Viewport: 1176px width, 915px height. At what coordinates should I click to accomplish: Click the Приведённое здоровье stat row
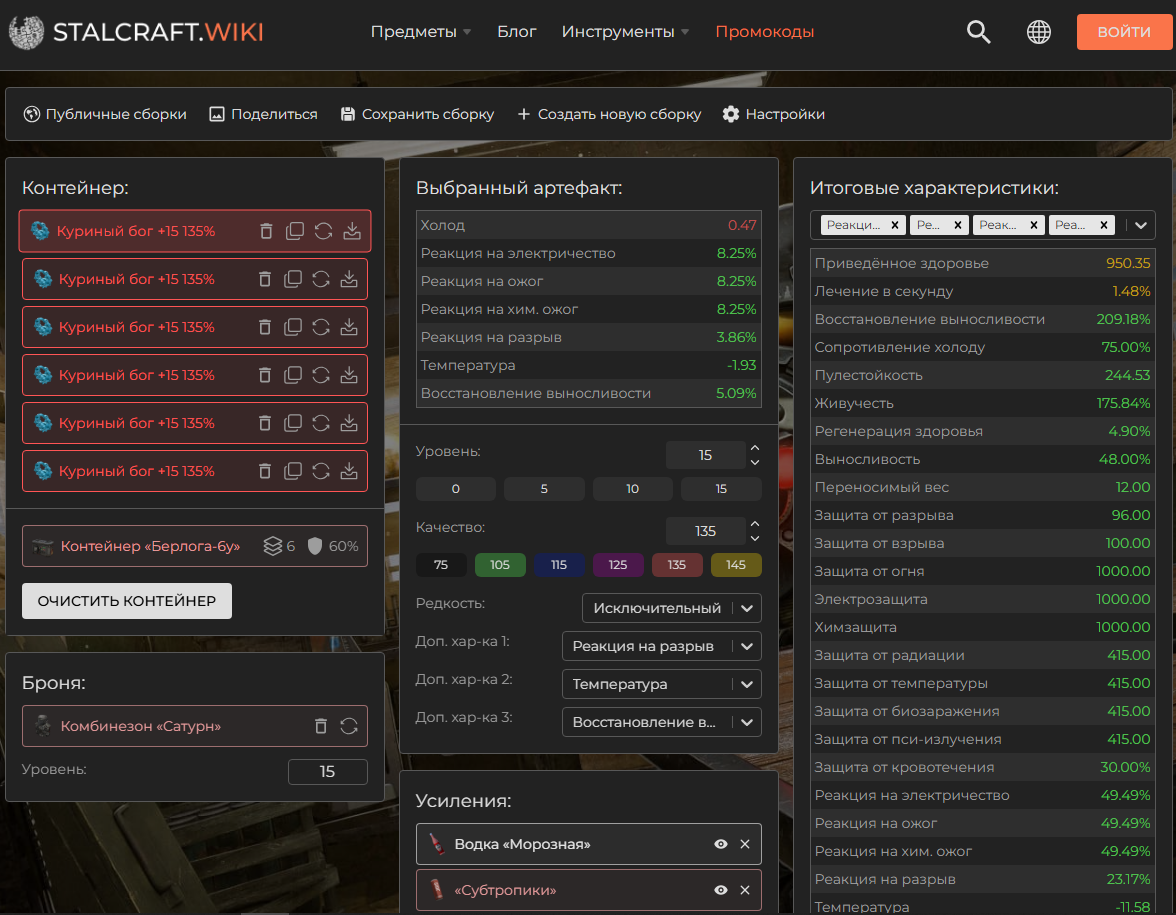982,263
